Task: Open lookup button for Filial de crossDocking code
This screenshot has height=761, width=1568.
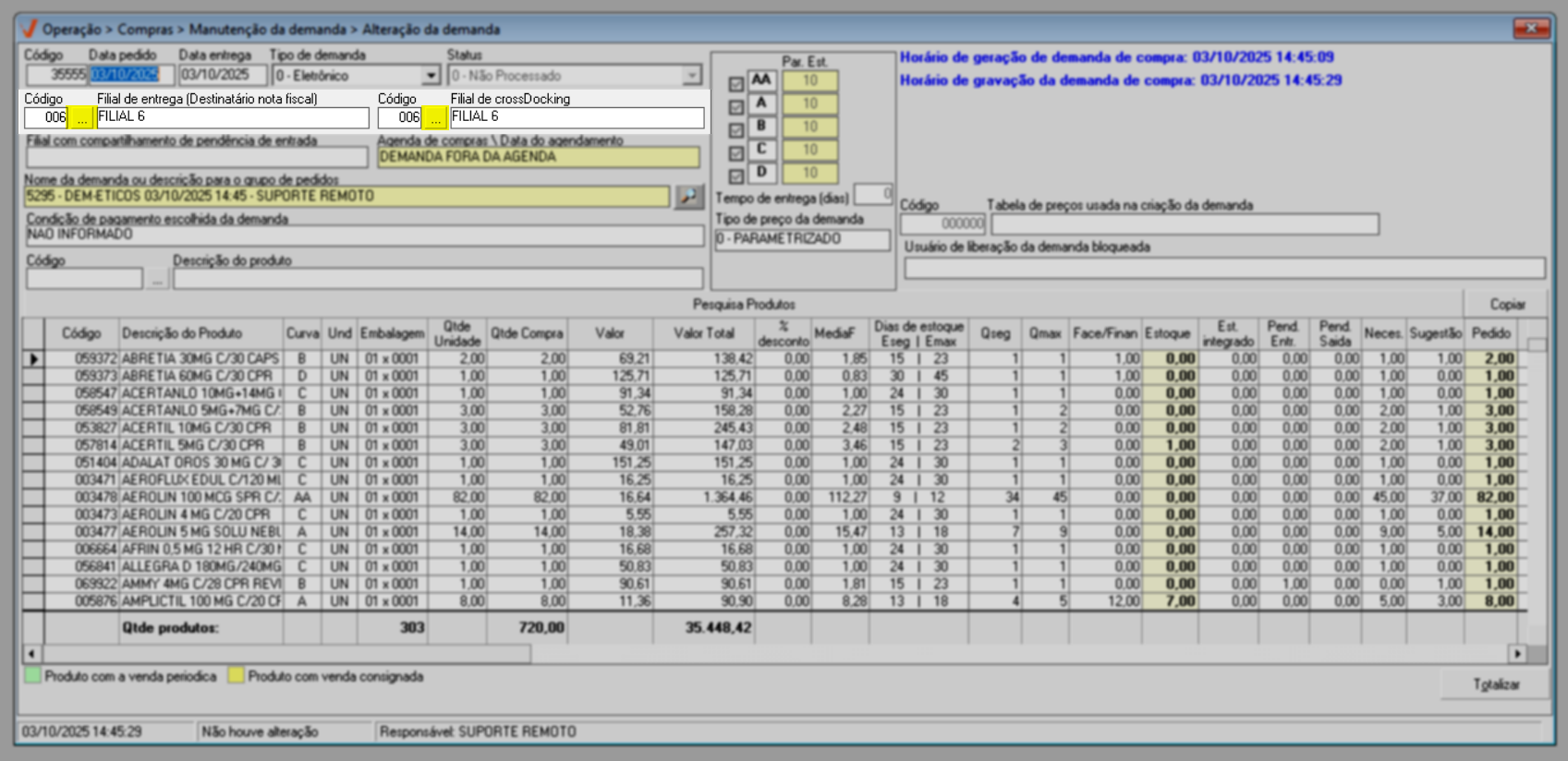Action: coord(435,118)
